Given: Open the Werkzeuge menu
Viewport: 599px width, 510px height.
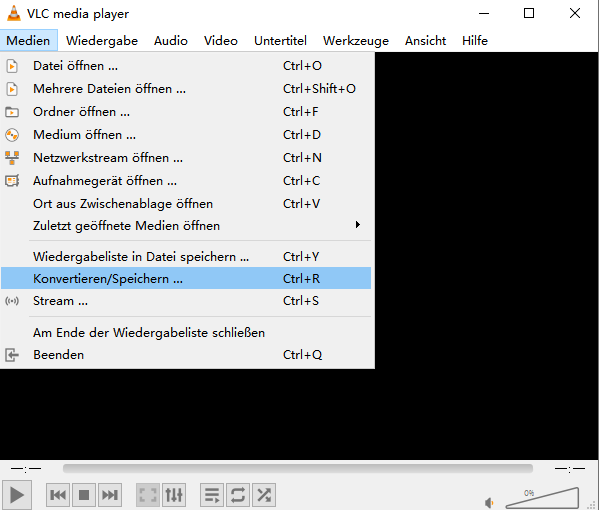Looking at the screenshot, I should [356, 40].
